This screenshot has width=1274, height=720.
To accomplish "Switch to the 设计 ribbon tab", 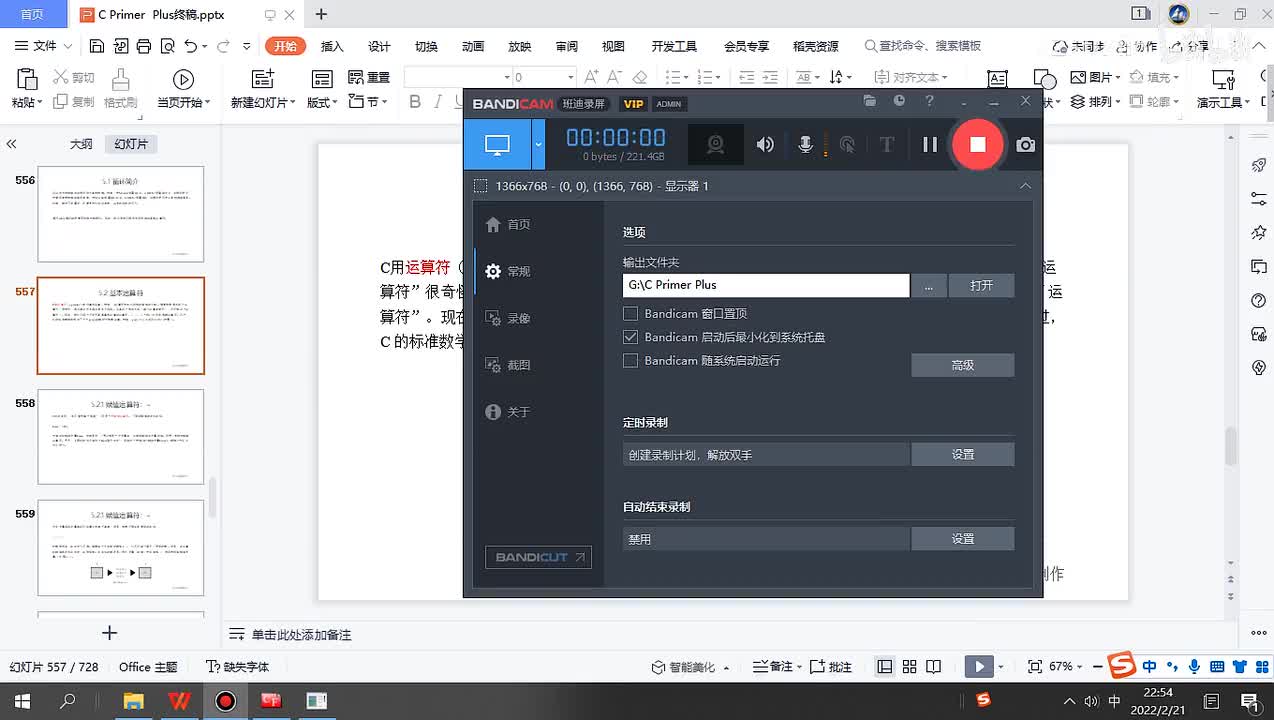I will point(379,46).
